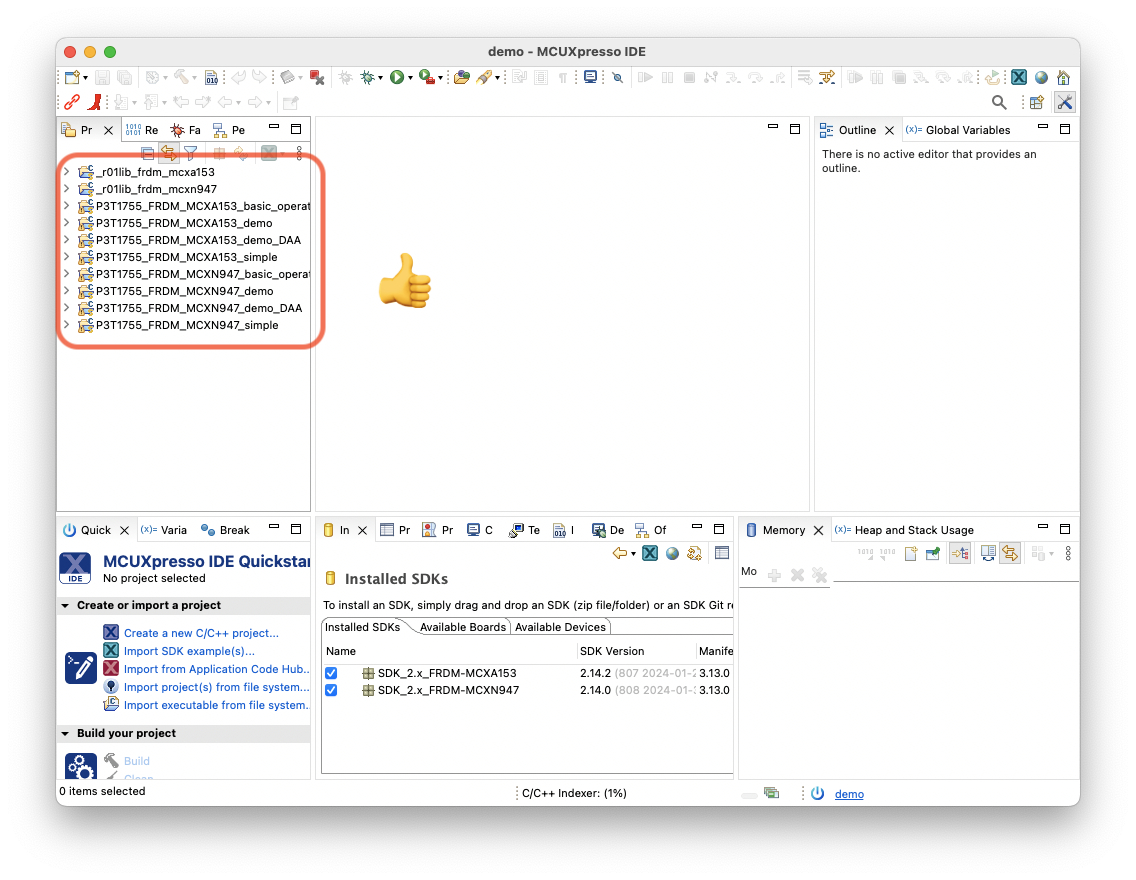Click the search magnifier icon in toolbar

999,102
